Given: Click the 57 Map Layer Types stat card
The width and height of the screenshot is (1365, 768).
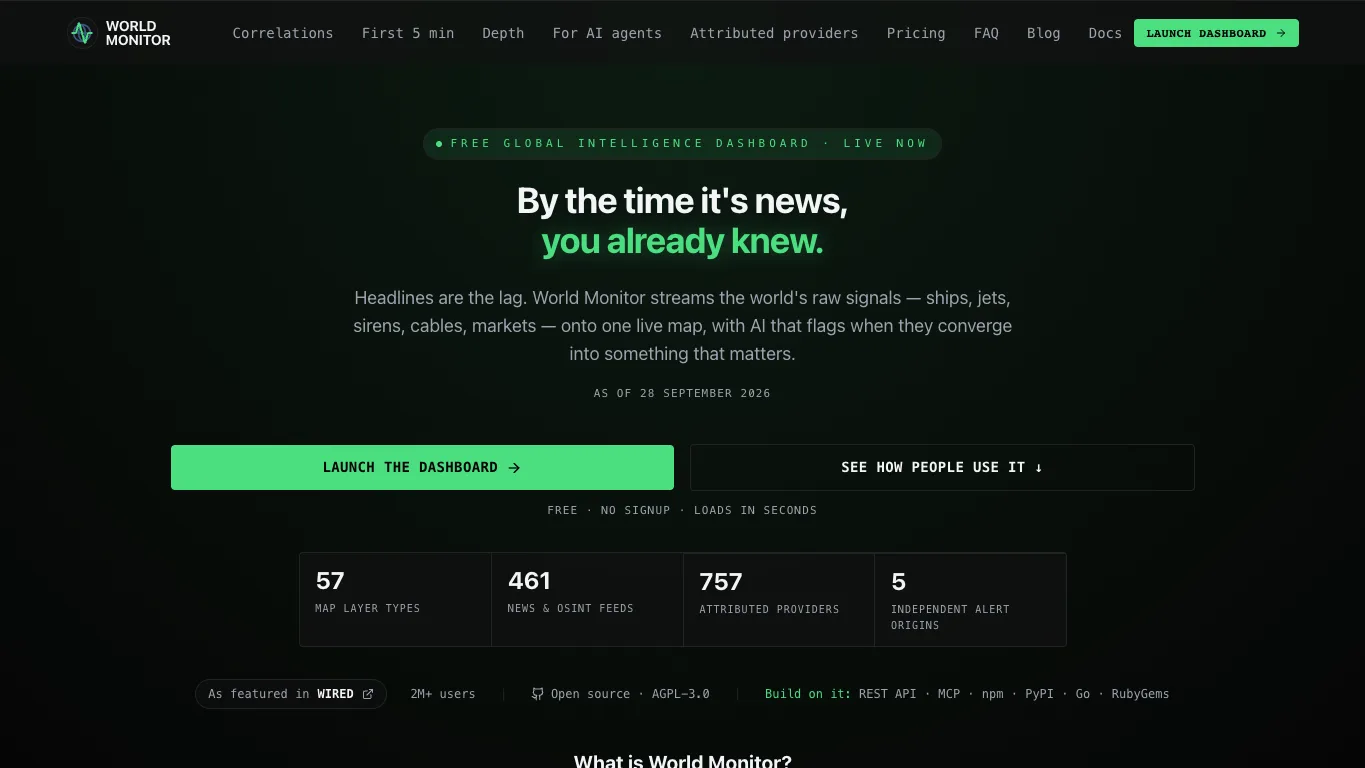Looking at the screenshot, I should pyautogui.click(x=395, y=599).
